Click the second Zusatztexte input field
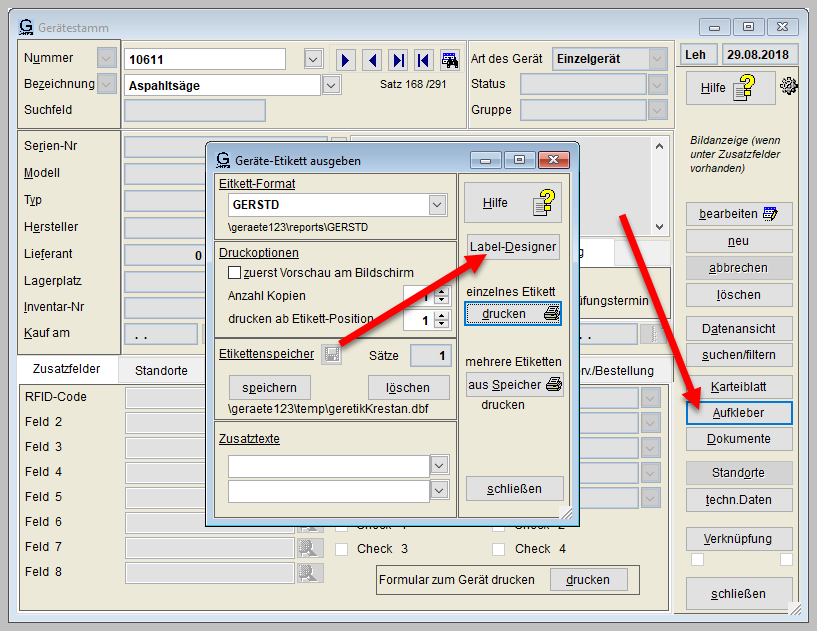Image resolution: width=817 pixels, height=631 pixels. pos(328,491)
